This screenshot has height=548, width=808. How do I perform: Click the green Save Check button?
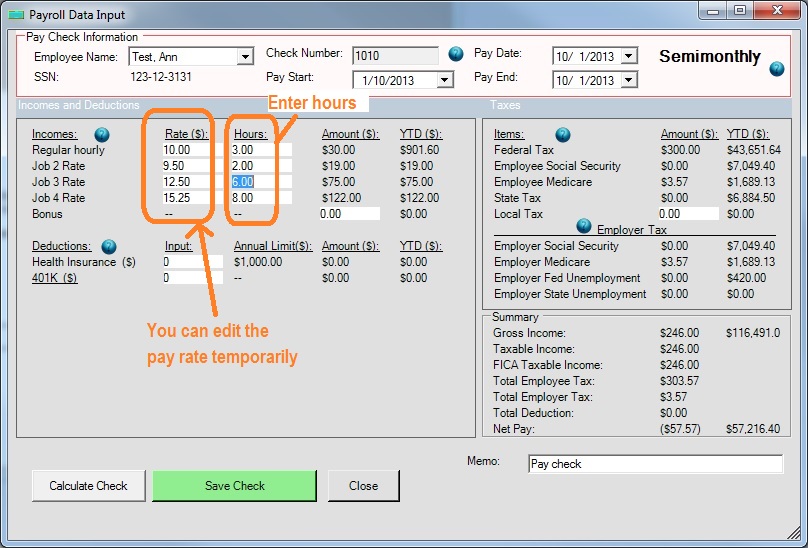point(235,486)
